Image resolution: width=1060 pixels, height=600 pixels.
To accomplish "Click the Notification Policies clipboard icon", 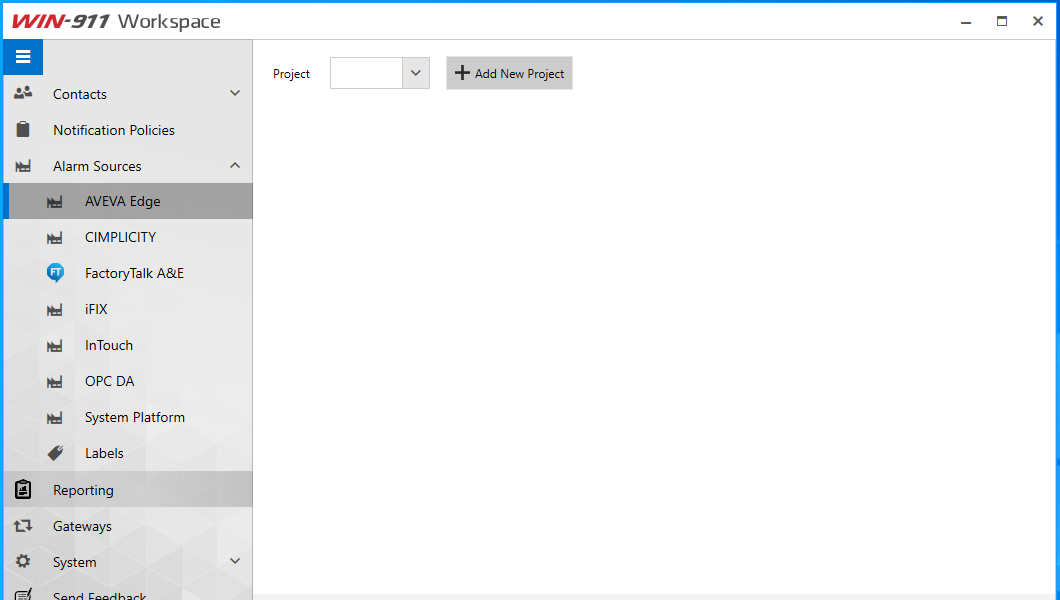I will (23, 129).
